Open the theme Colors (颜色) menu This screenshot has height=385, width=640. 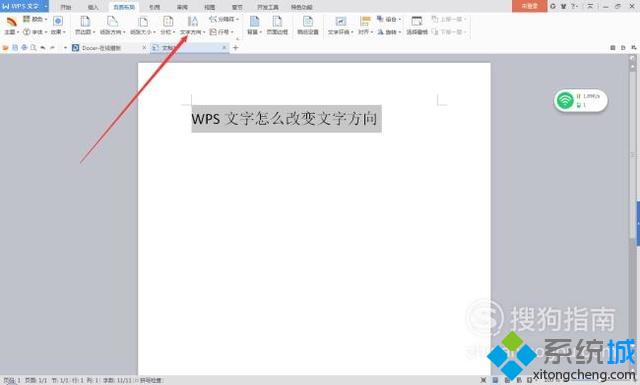[35, 19]
